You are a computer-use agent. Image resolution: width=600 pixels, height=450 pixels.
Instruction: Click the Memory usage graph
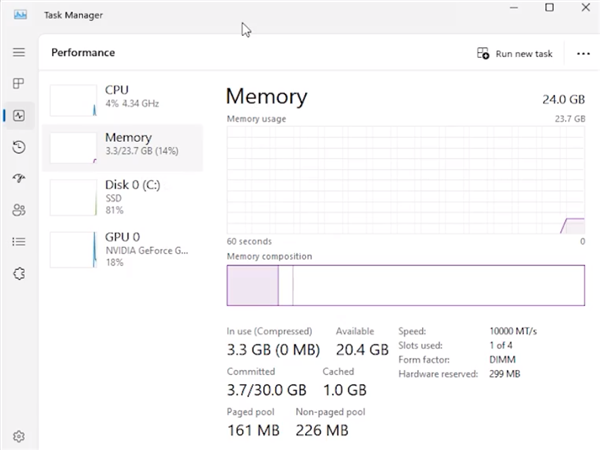pyautogui.click(x=405, y=180)
